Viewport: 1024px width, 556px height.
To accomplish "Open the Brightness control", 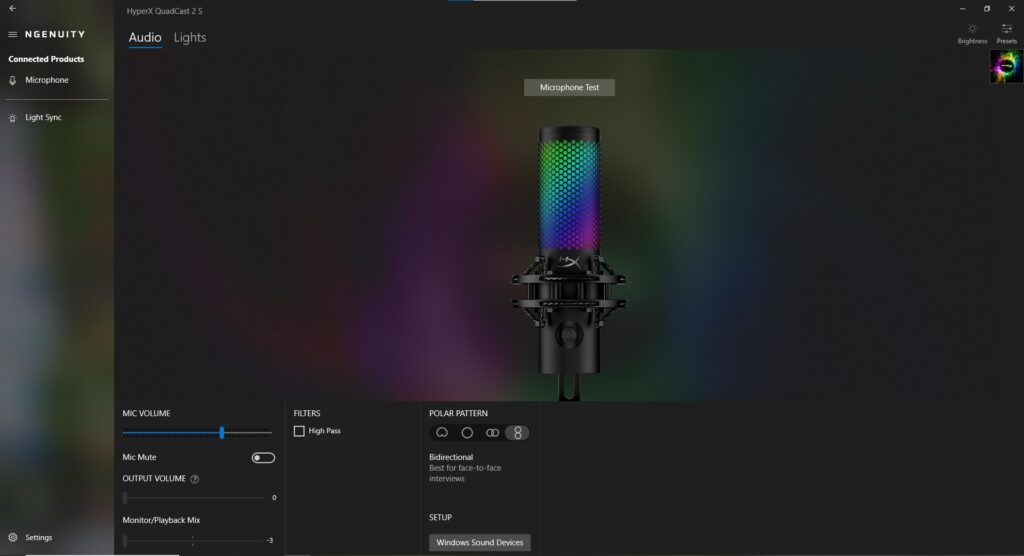I will pos(972,33).
